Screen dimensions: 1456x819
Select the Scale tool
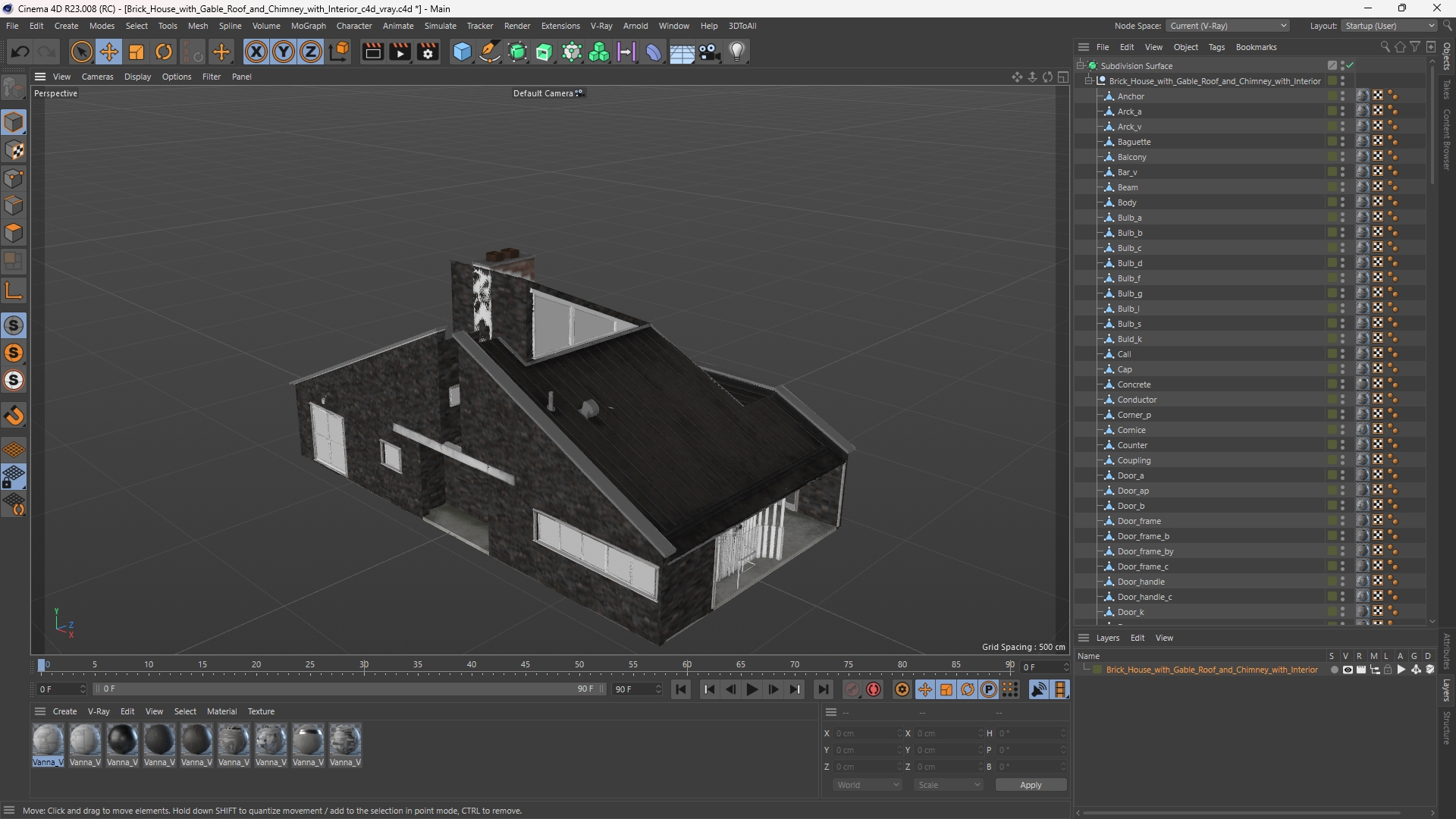[x=136, y=52]
